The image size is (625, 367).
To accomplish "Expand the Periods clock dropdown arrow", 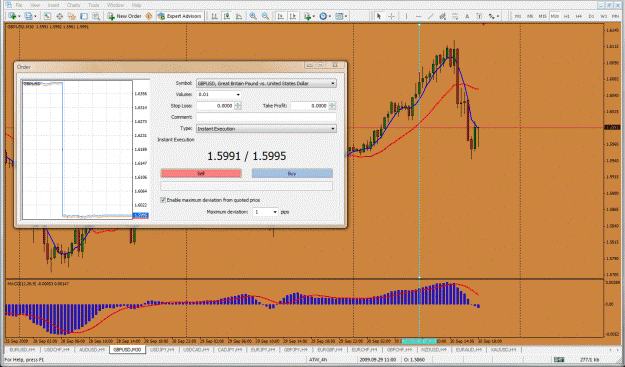I will click(330, 16).
